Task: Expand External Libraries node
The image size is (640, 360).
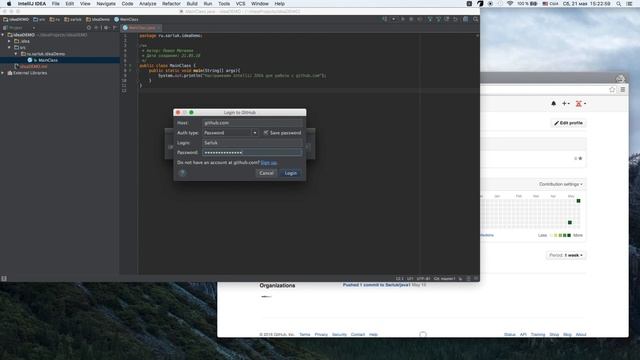Action: [x=3, y=73]
